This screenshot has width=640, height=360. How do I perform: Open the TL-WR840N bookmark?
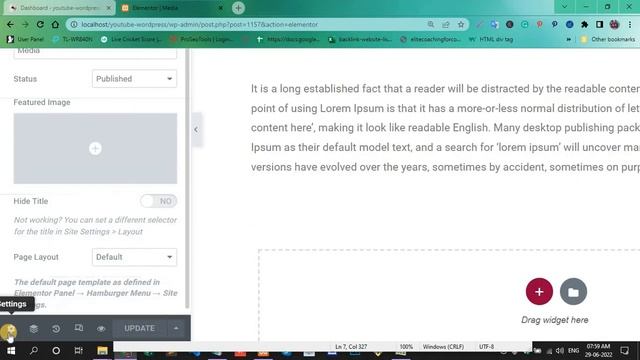(x=72, y=39)
